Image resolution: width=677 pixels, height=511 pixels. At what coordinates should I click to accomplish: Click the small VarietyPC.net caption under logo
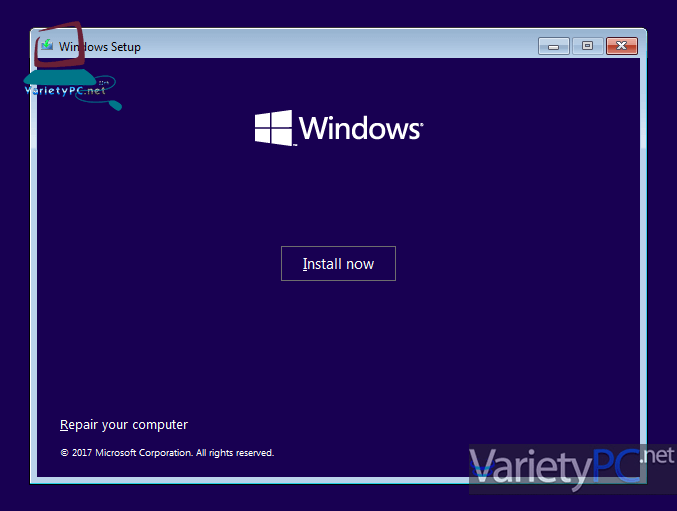tap(65, 90)
